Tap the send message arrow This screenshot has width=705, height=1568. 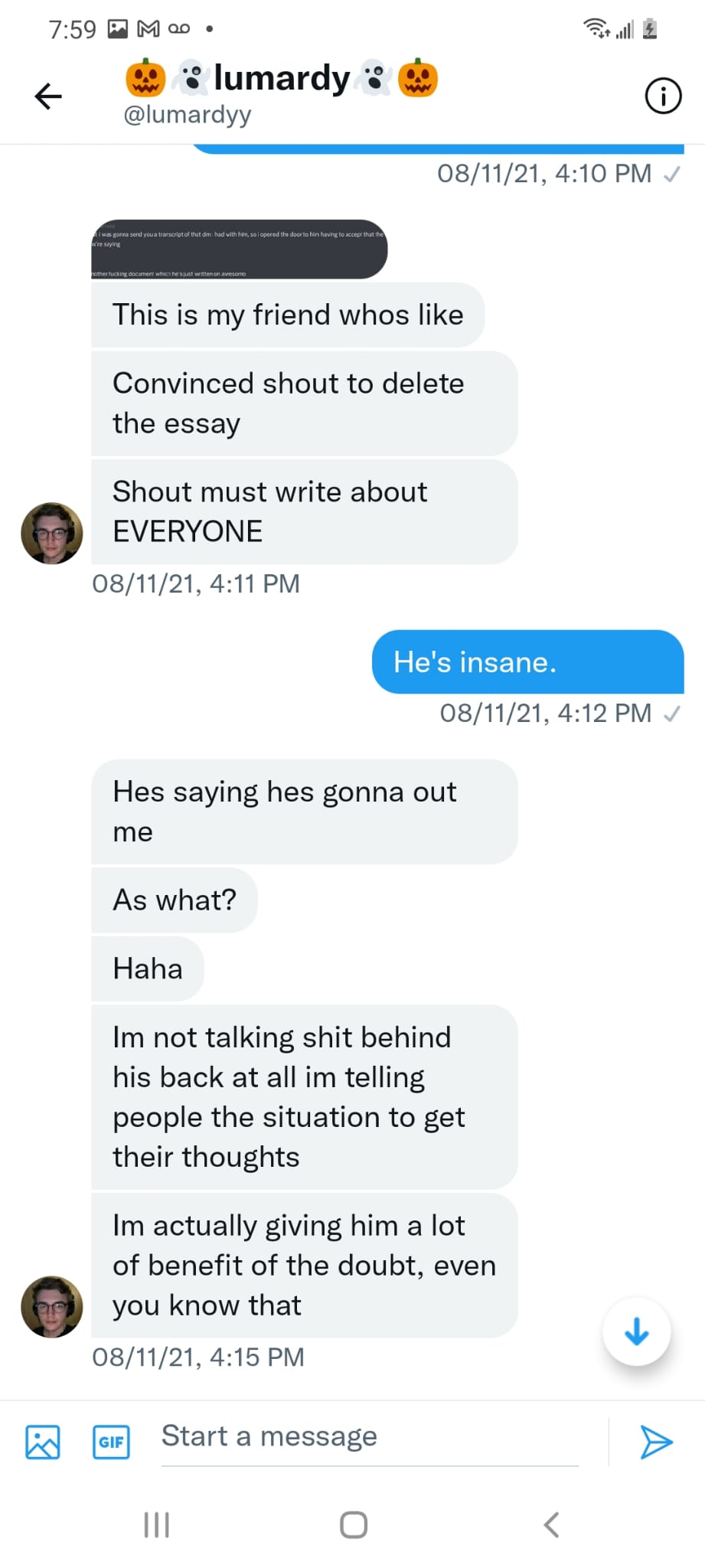click(x=656, y=1442)
